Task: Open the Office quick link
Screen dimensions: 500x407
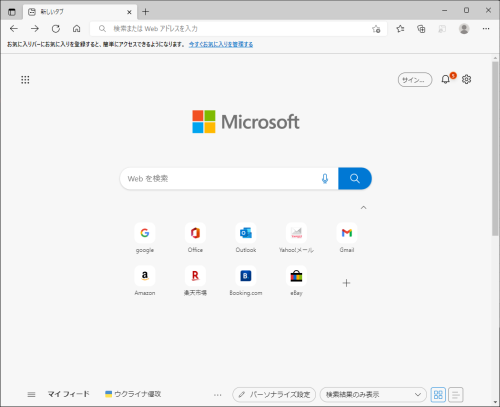Action: coord(195,238)
